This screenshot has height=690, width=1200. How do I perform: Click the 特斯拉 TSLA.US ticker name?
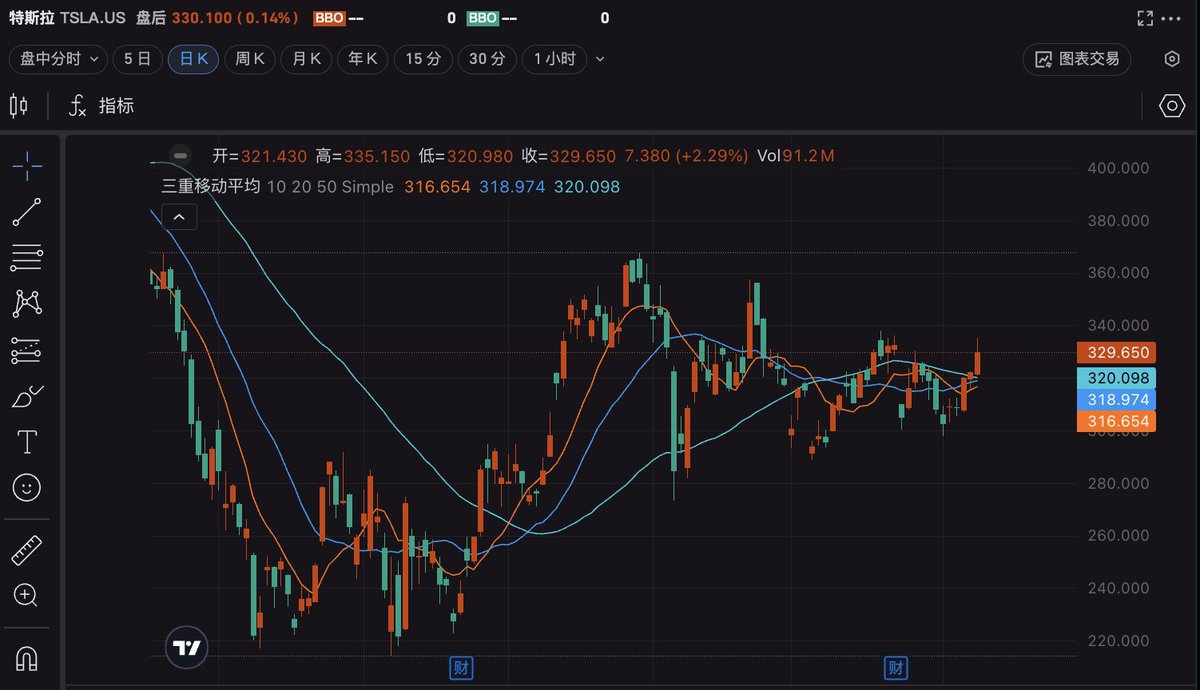68,18
